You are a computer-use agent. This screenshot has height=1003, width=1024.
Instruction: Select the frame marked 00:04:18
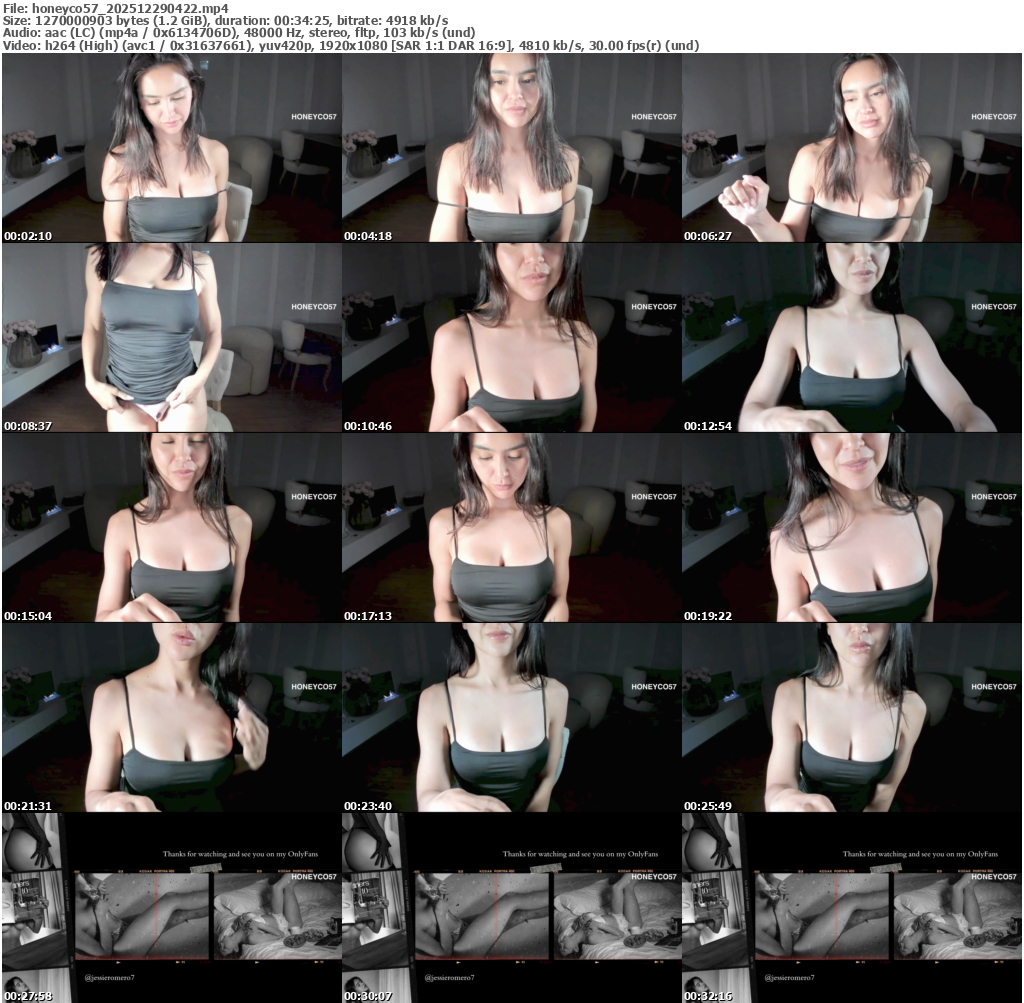pos(511,147)
